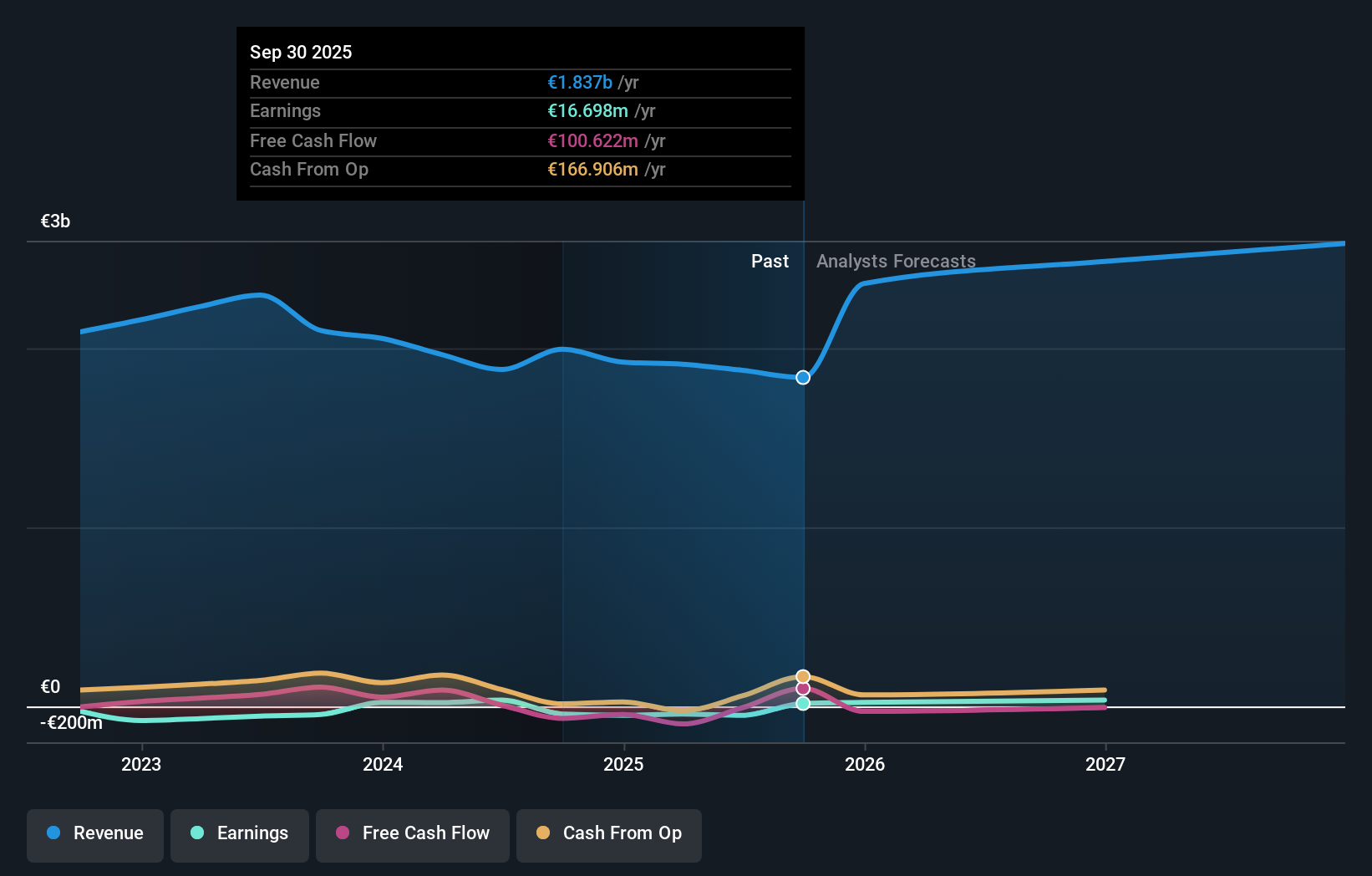Click the vertical divider between past and forecast

[803, 502]
